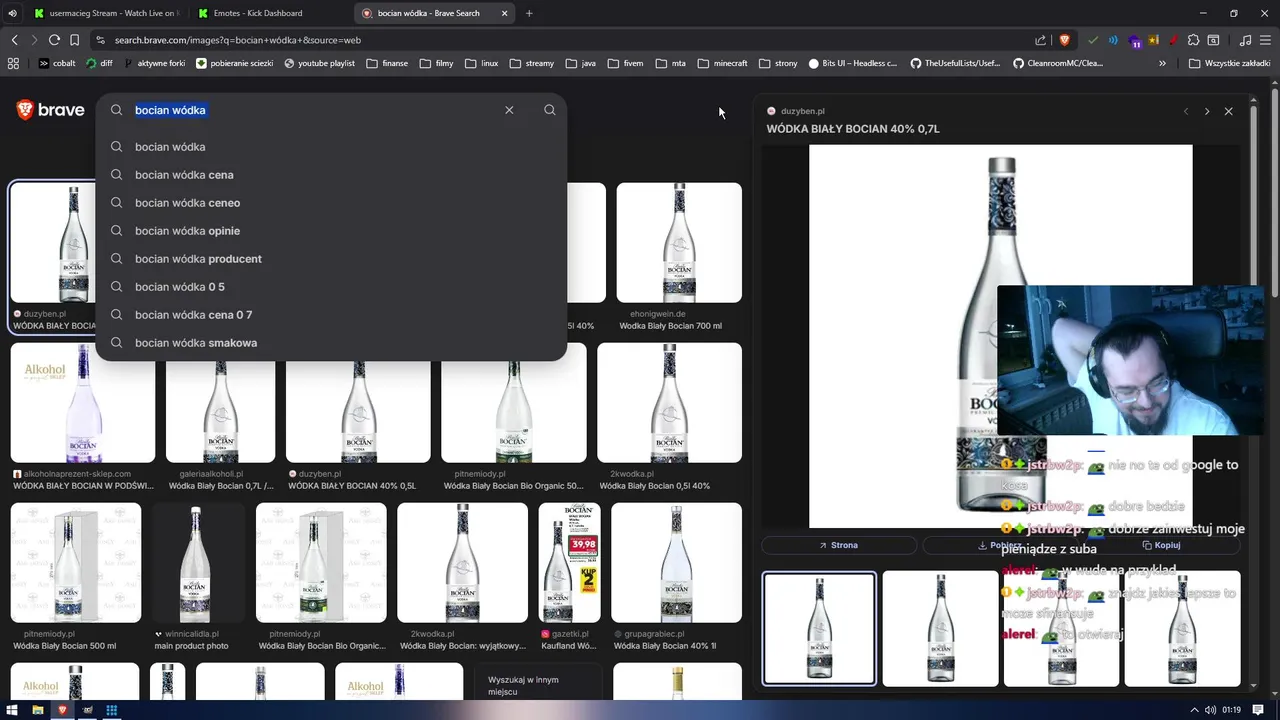Open the gazetki.pl Kaufland flyer image
This screenshot has width=1280, height=720.
570,563
